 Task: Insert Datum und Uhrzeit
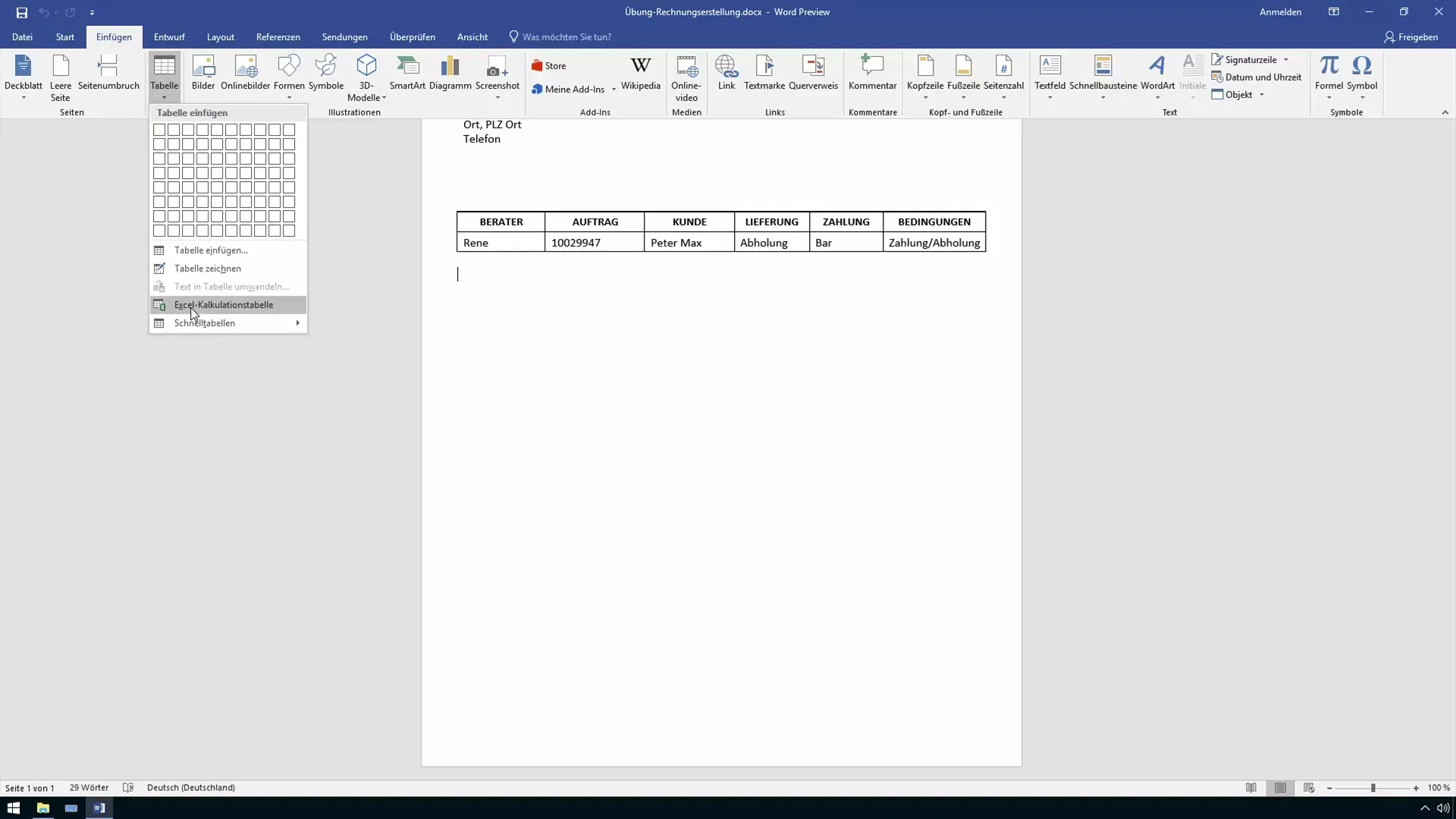point(1257,77)
